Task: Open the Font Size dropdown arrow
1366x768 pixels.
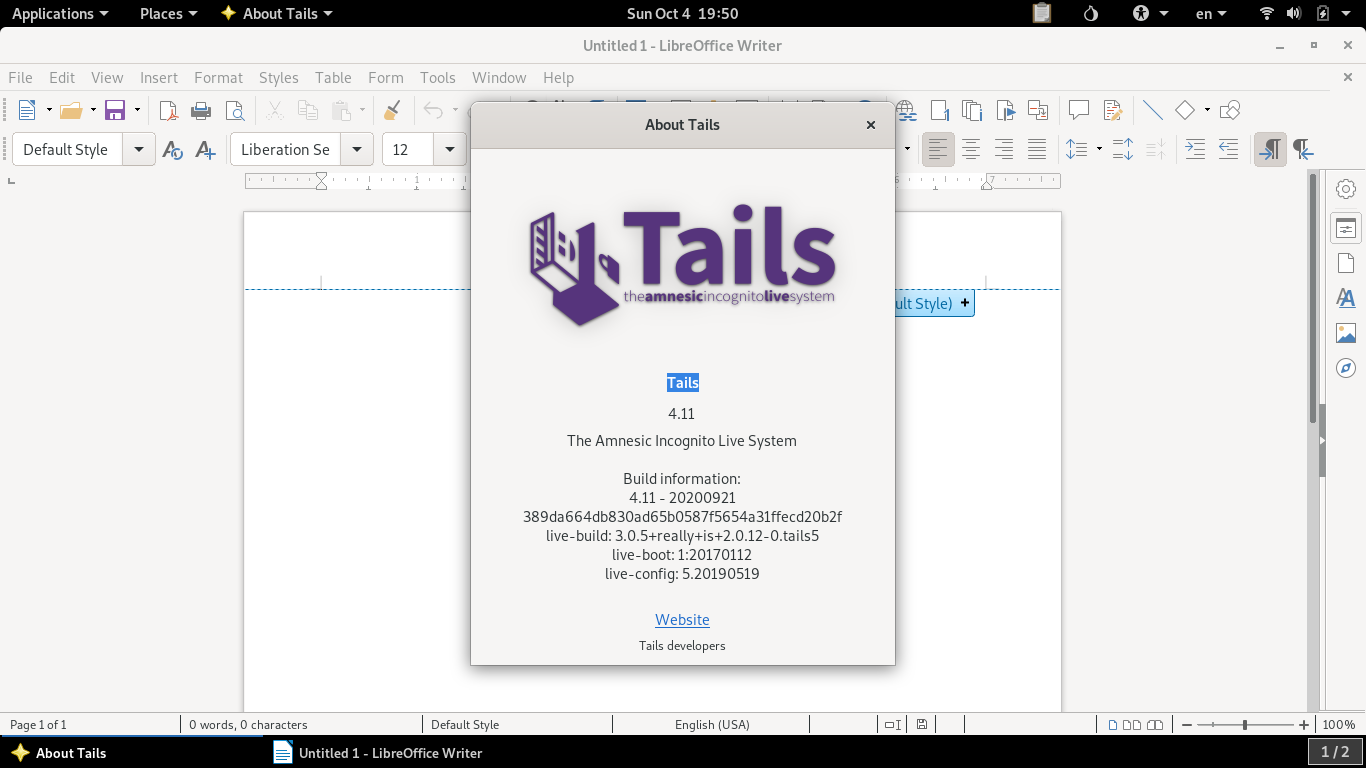Action: click(450, 150)
